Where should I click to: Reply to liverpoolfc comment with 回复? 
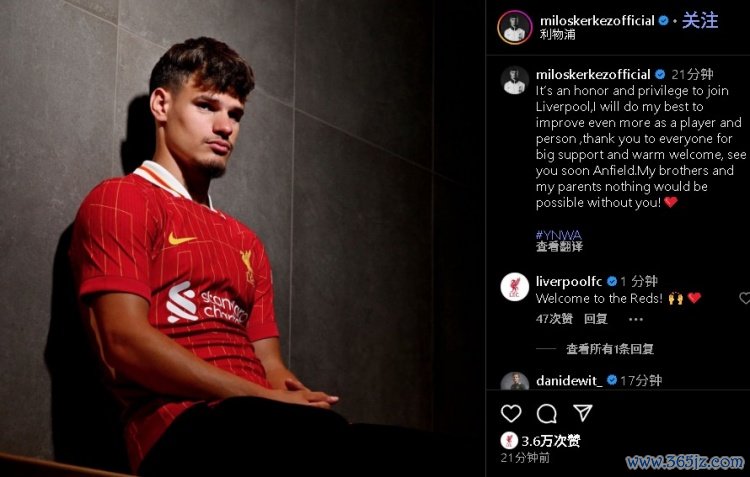[x=596, y=319]
